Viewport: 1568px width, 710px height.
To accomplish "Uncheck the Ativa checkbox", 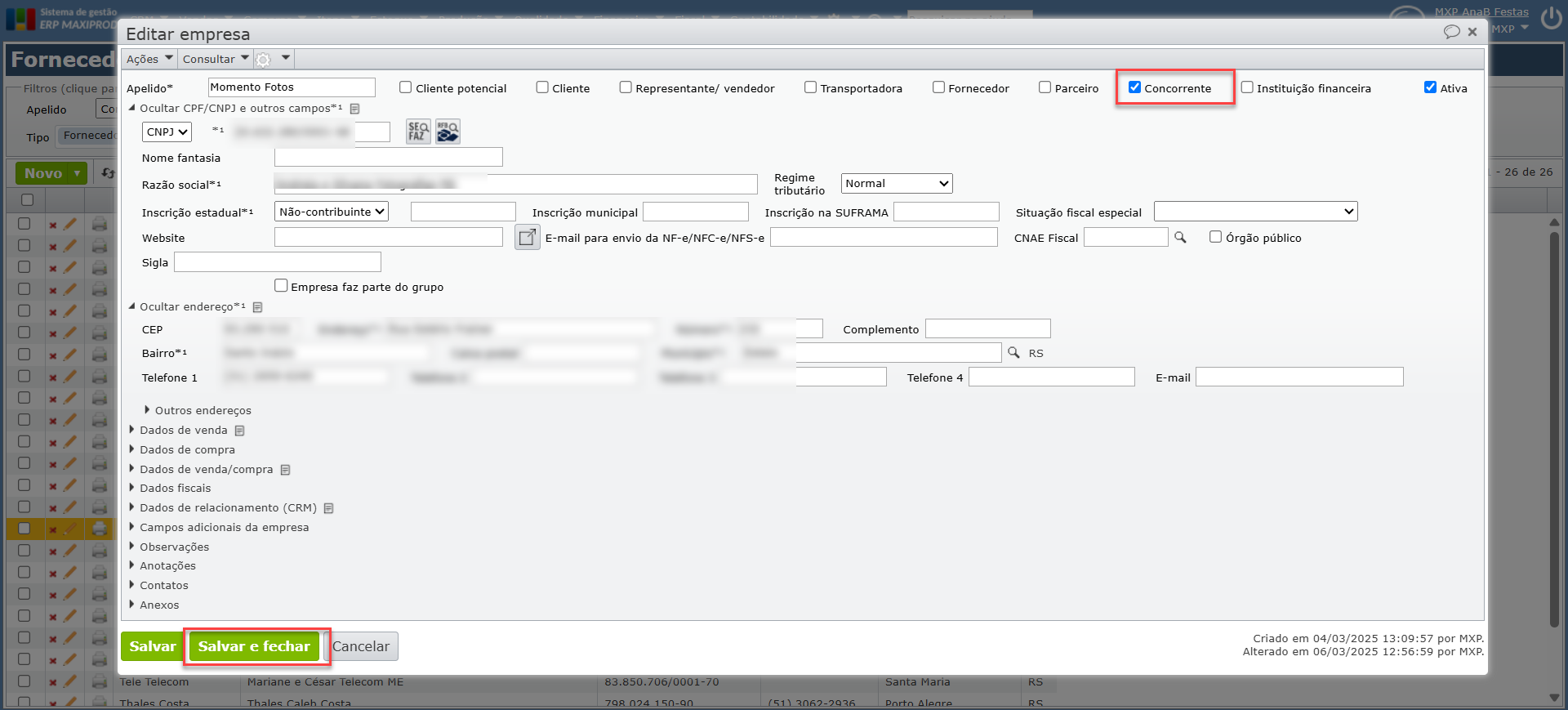I will click(x=1430, y=87).
